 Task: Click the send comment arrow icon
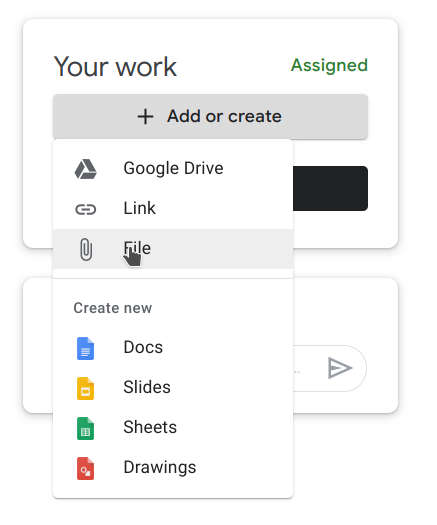coord(339,368)
